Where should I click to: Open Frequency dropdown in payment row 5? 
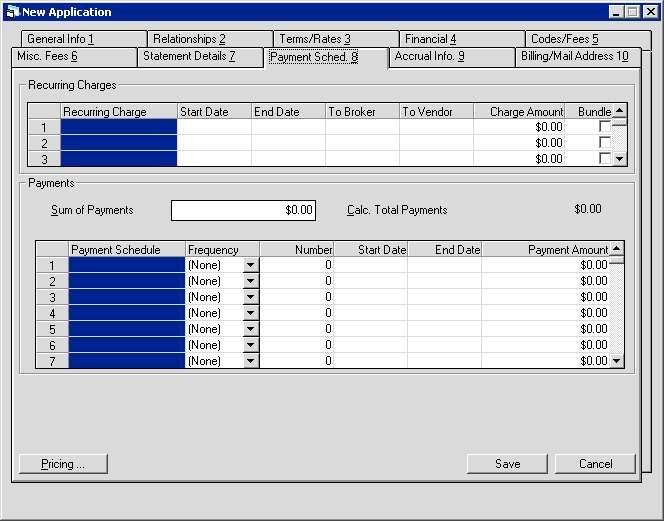coord(251,329)
